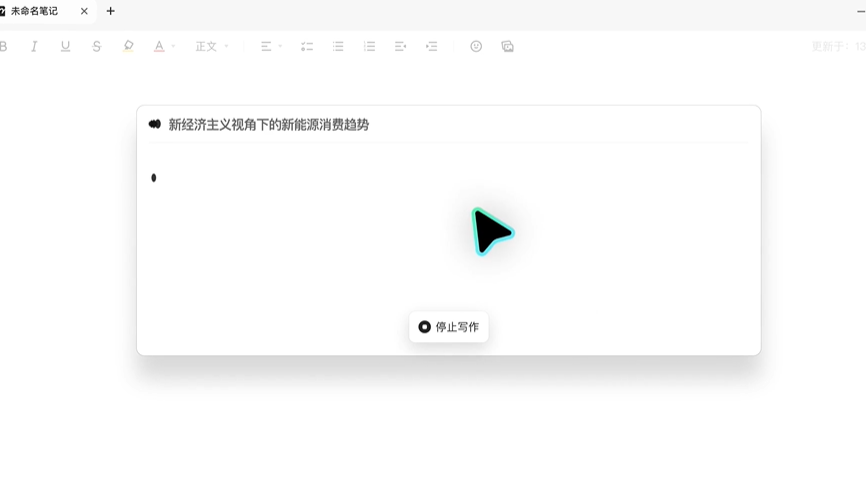Toggle underline formatting
This screenshot has height=490, width=866.
[65, 46]
